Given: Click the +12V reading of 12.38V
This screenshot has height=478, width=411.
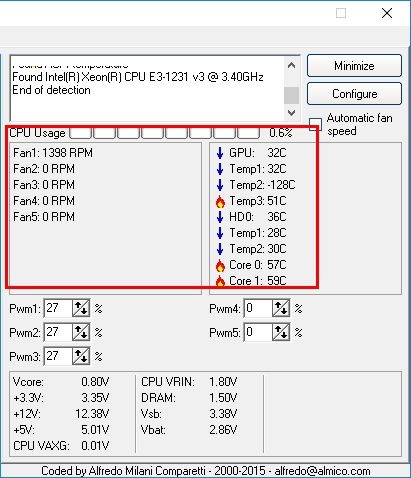Looking at the screenshot, I should point(92,414).
